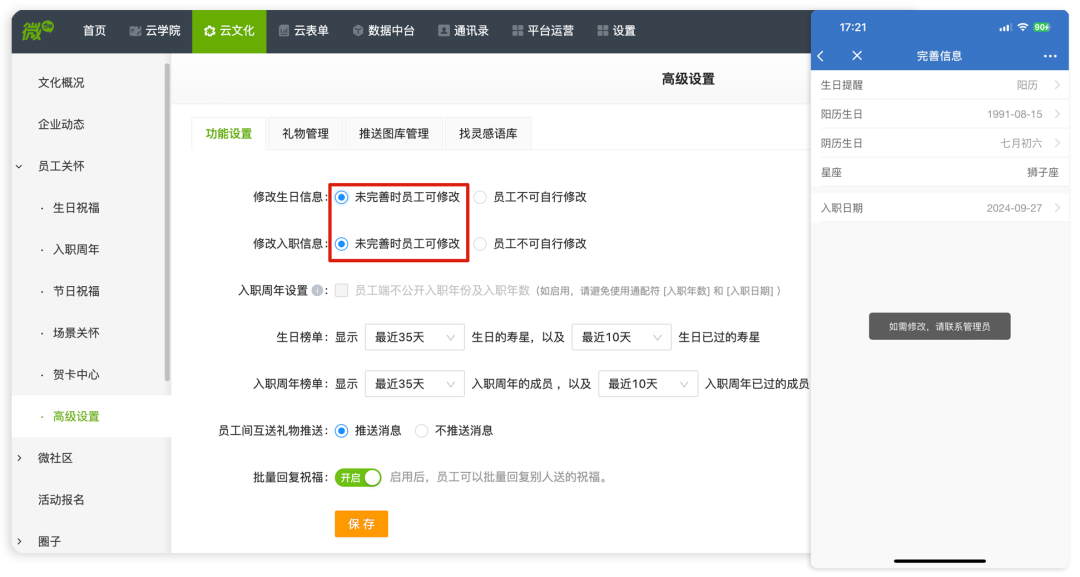The height and width of the screenshot is (577, 1080).
Task: Switch to the 找灵感语库 tab
Action: pos(488,134)
